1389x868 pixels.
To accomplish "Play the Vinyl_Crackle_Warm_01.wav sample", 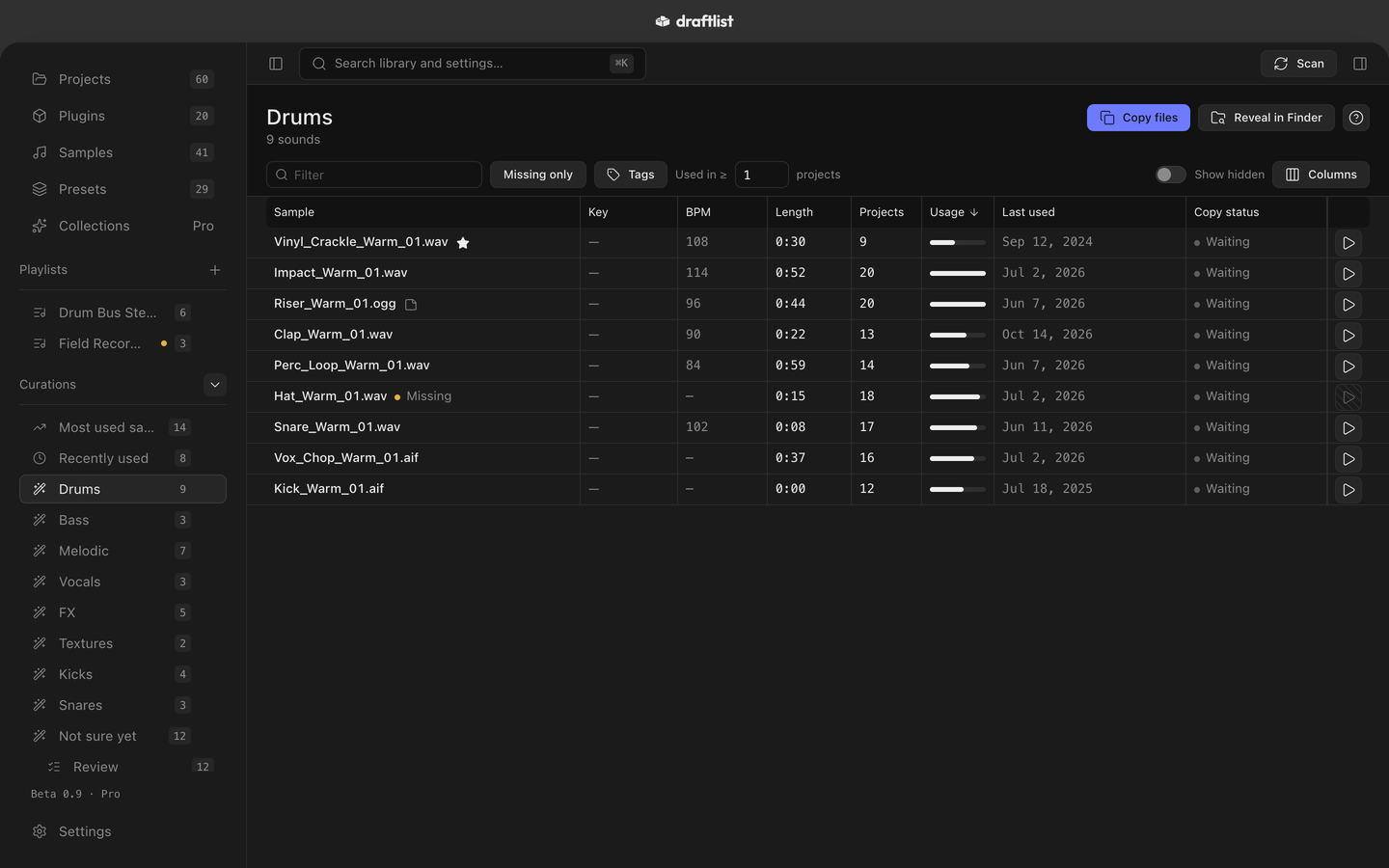I will (1348, 243).
